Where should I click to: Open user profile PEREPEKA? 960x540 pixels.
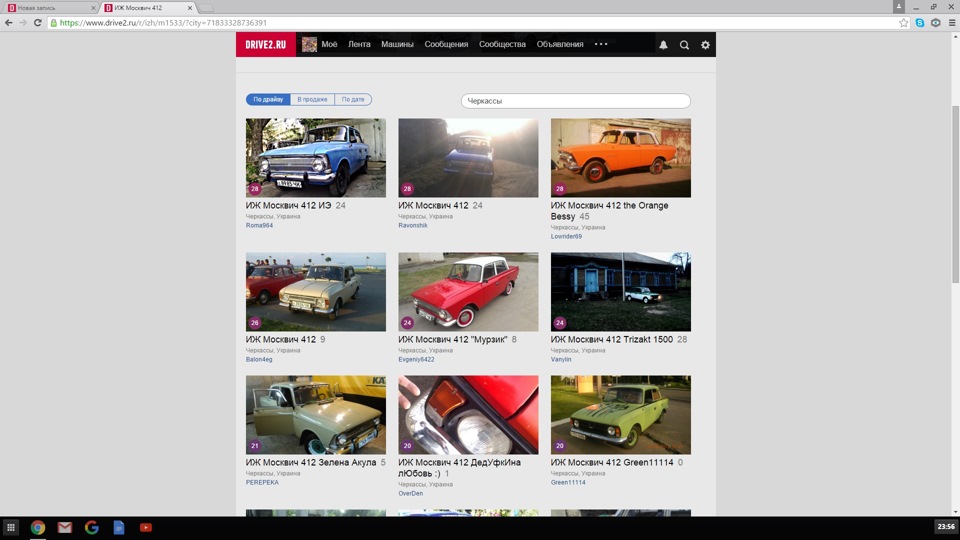262,482
